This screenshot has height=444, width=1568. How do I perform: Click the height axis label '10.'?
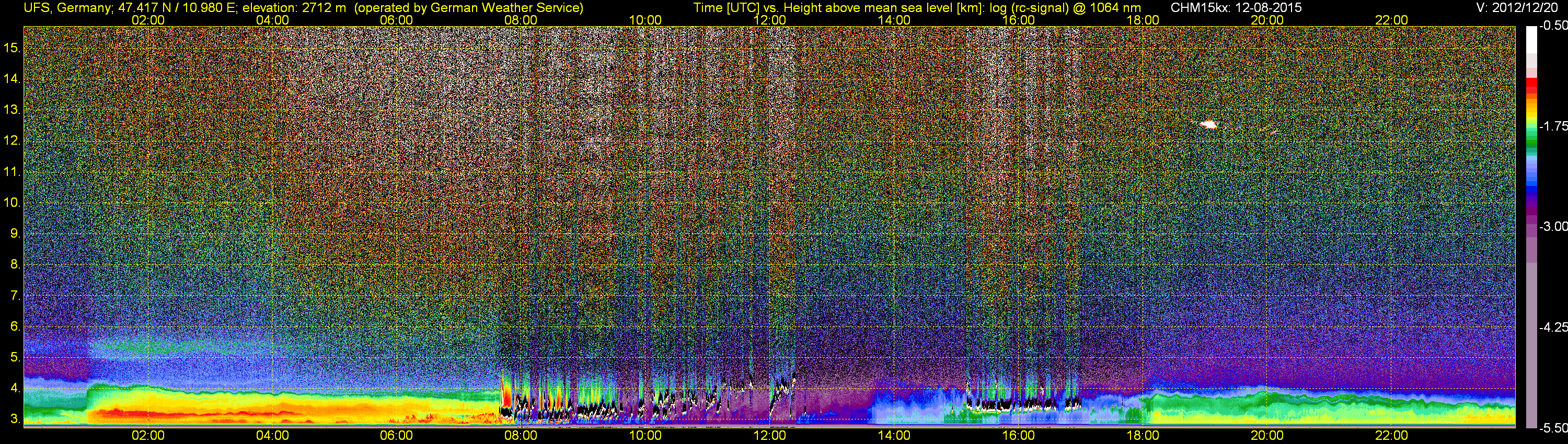pyautogui.click(x=11, y=203)
